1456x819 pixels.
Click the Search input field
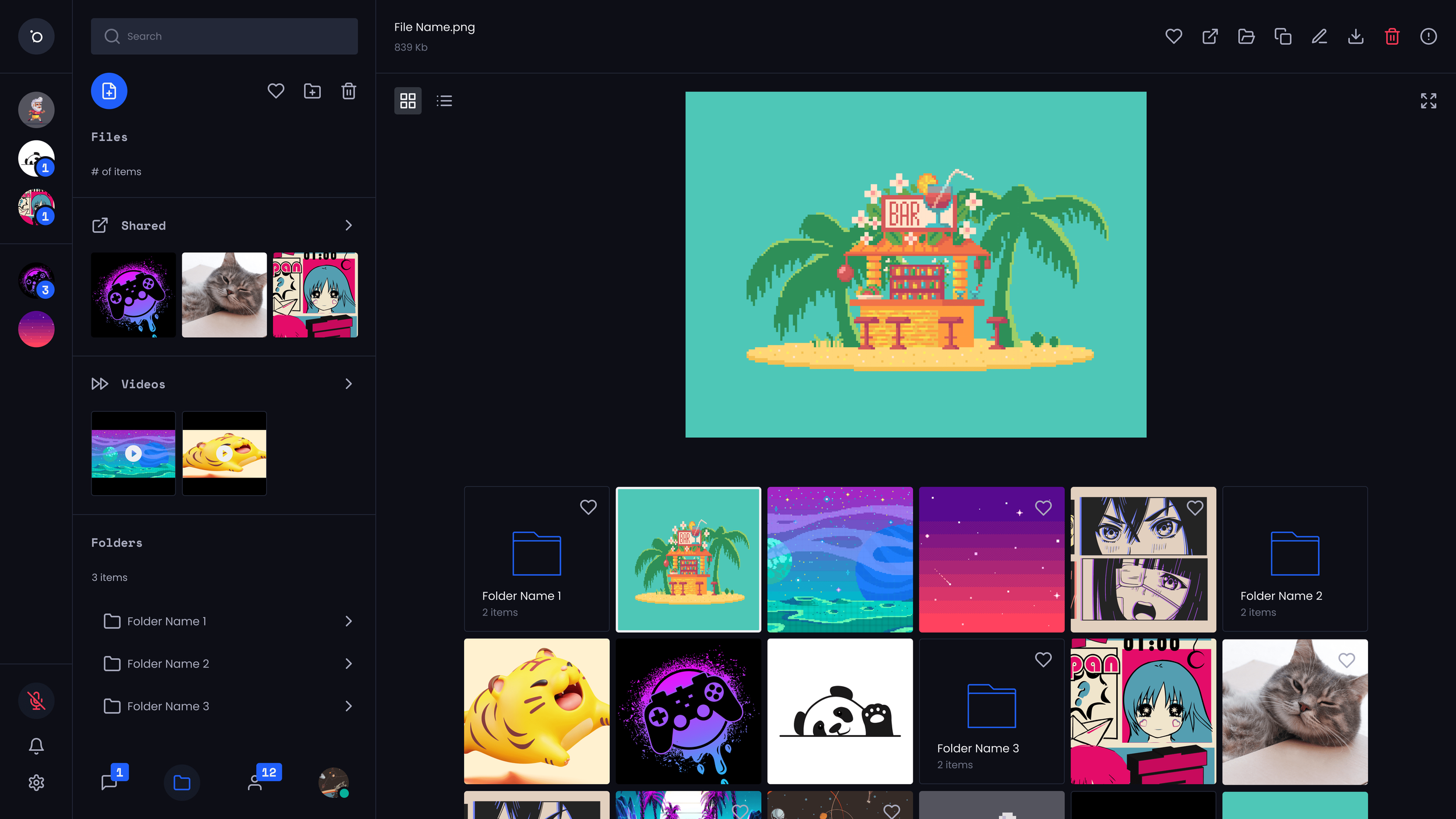click(224, 36)
